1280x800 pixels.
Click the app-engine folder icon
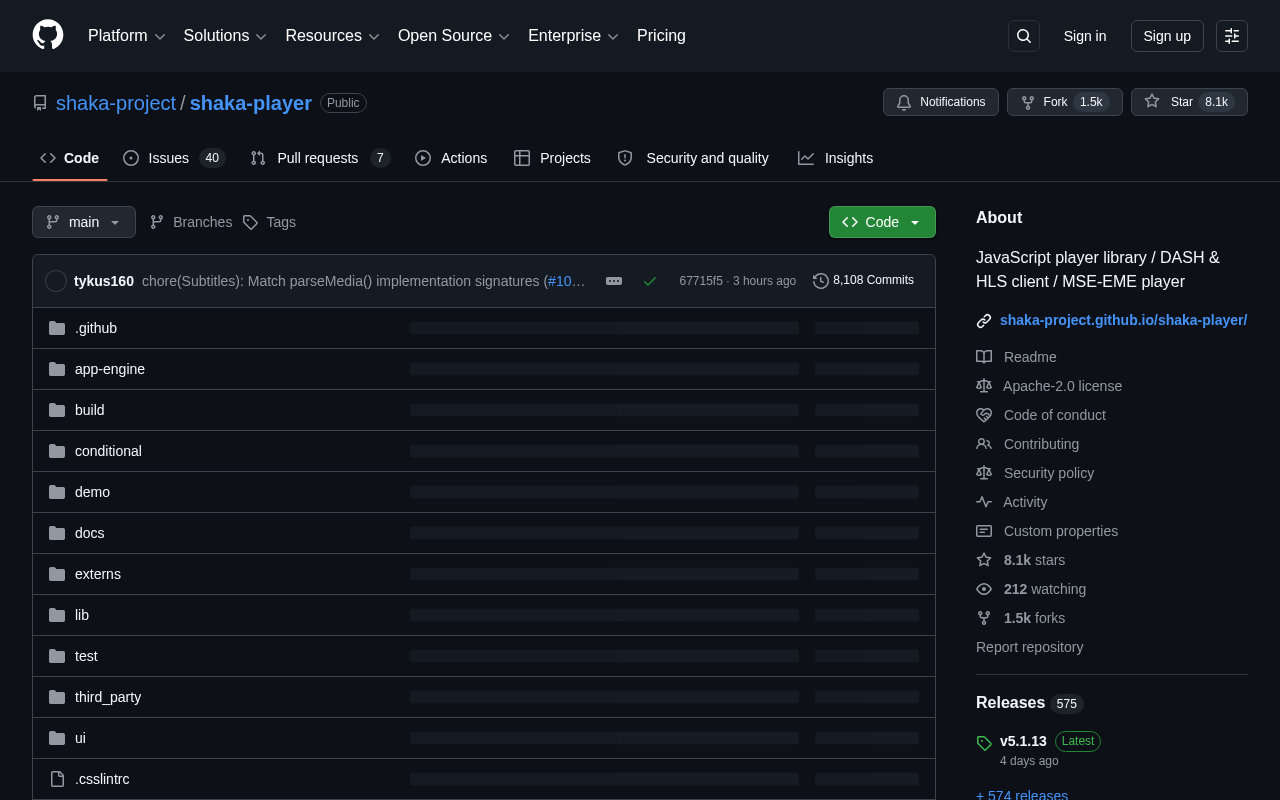(57, 369)
